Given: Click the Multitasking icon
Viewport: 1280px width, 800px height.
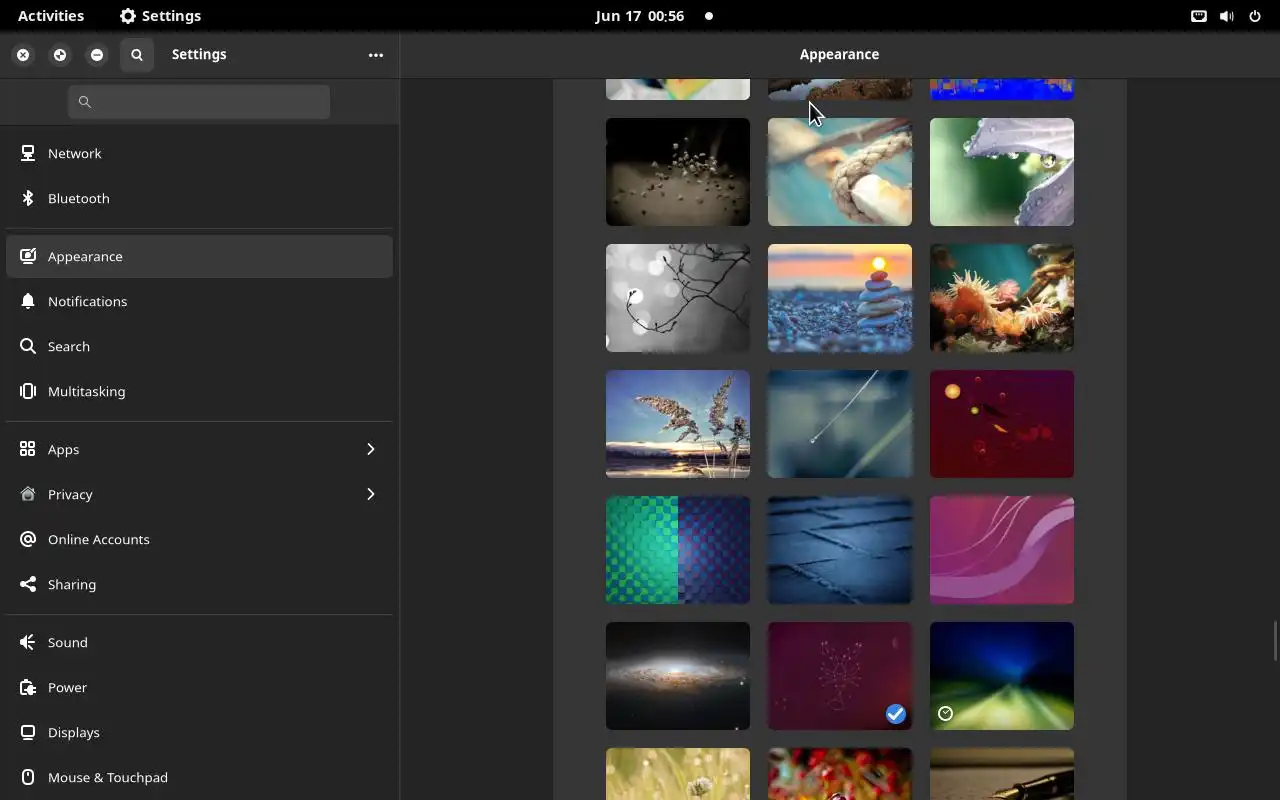Looking at the screenshot, I should point(28,391).
